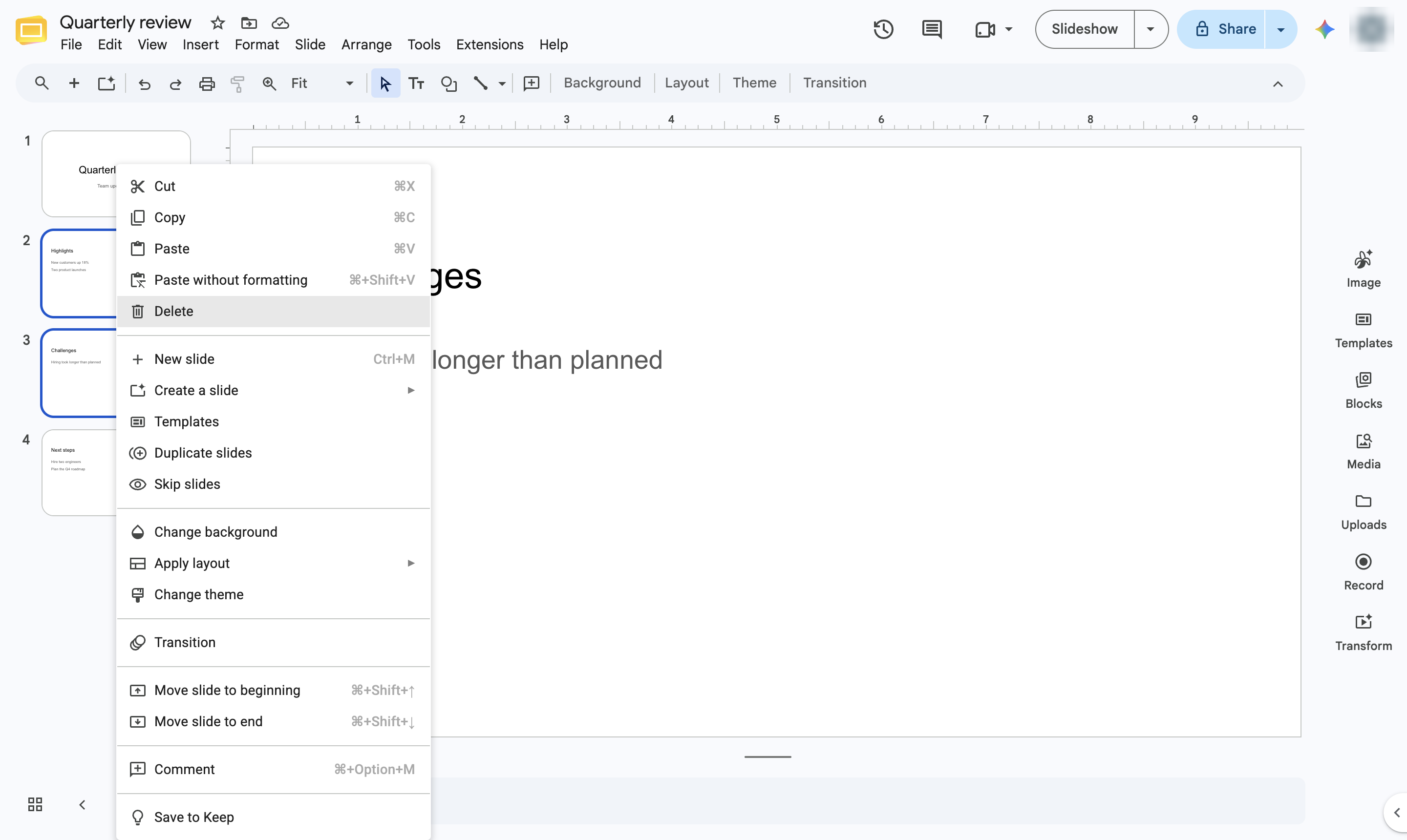Open the Blocks side panel
The image size is (1407, 840).
coord(1364,391)
